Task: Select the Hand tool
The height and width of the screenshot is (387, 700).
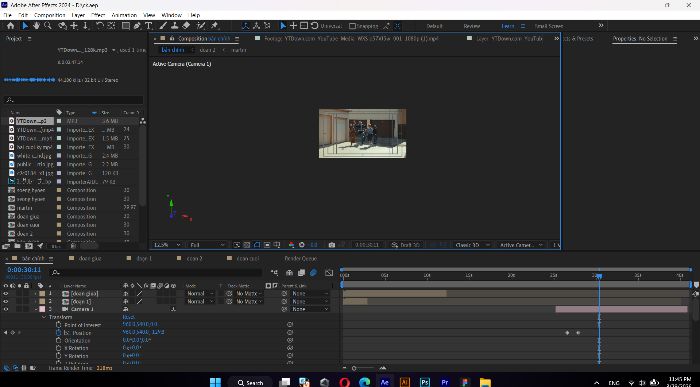Action: [x=36, y=26]
